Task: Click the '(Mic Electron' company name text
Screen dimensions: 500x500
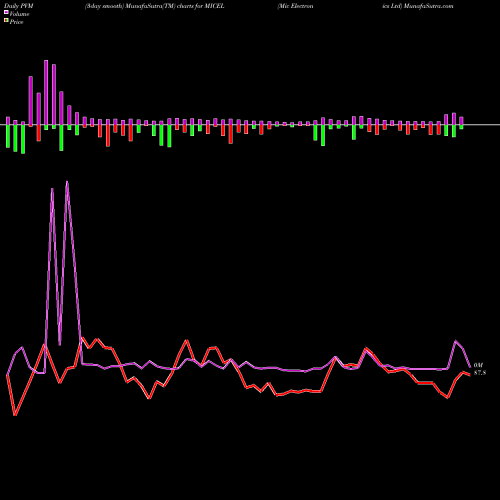Action: [x=295, y=6]
